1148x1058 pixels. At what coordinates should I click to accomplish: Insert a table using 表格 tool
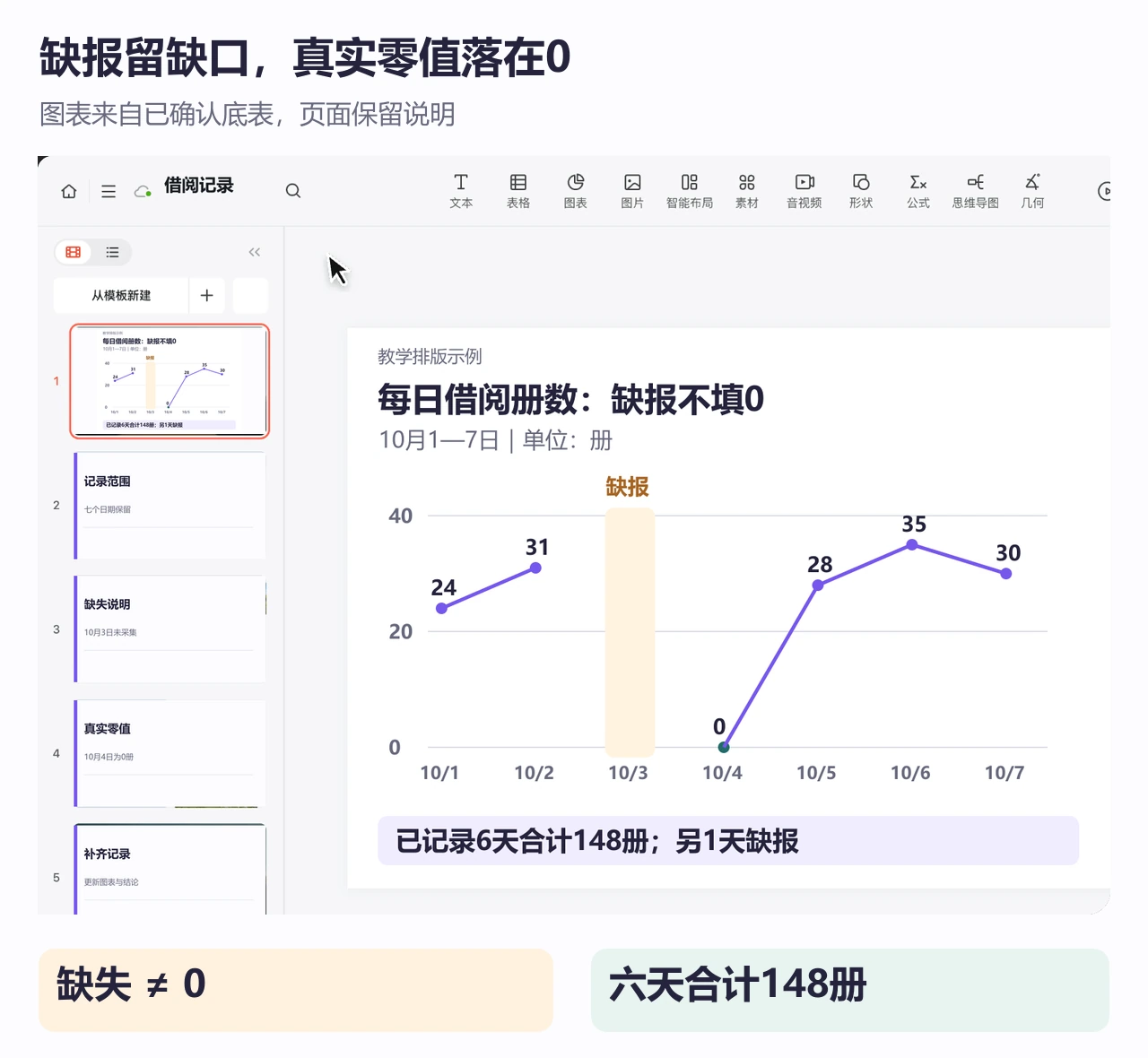[518, 191]
